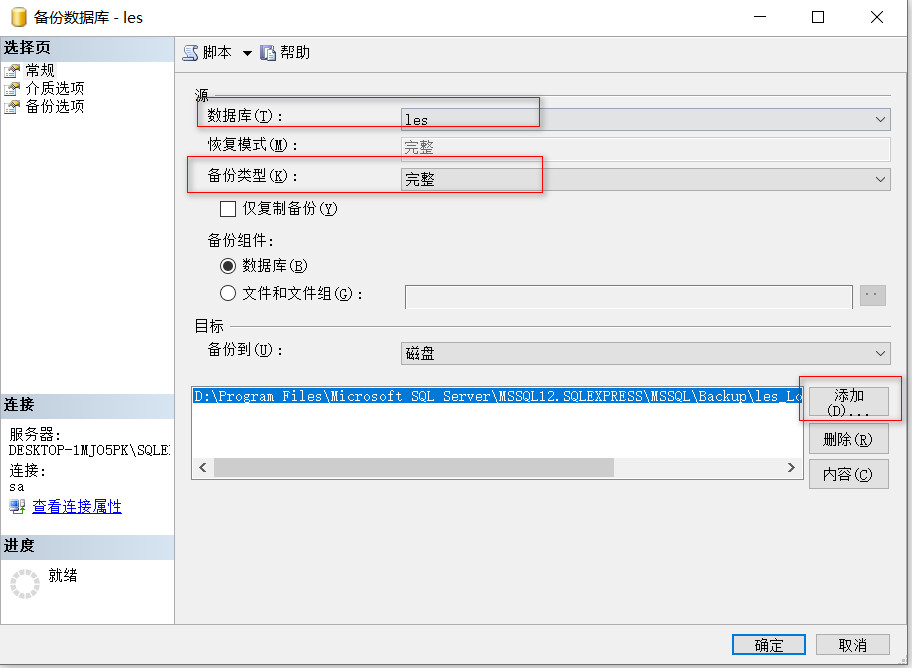
Task: Open the 备份到 dropdown showing 磁盘
Action: pyautogui.click(x=646, y=353)
